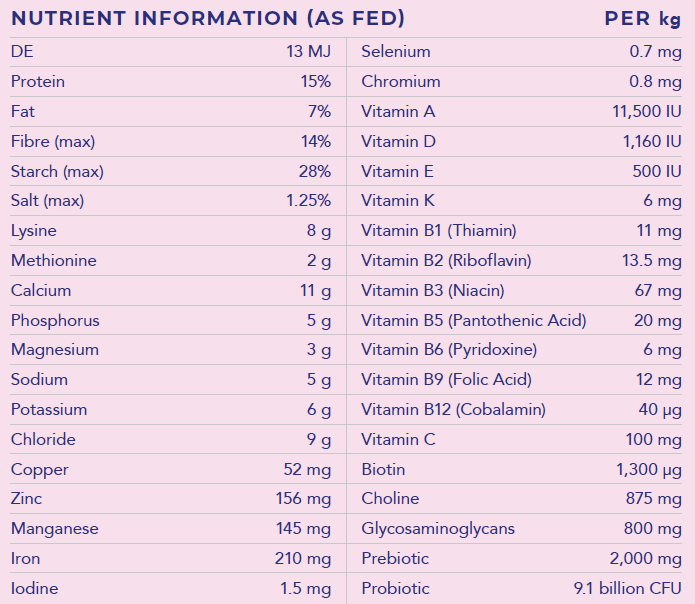Select the Protein row label

[x=38, y=82]
